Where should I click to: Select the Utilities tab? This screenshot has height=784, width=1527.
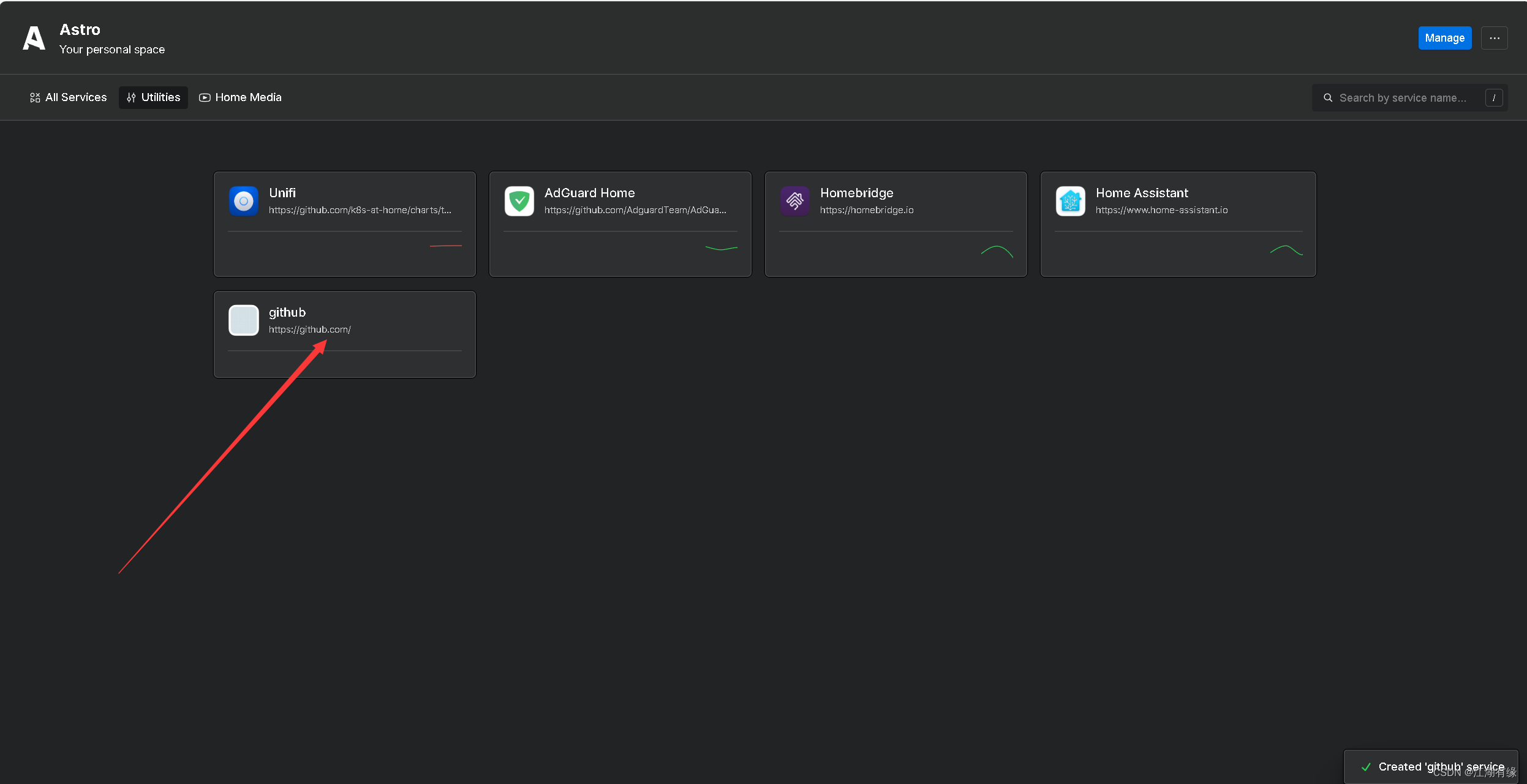coord(153,97)
